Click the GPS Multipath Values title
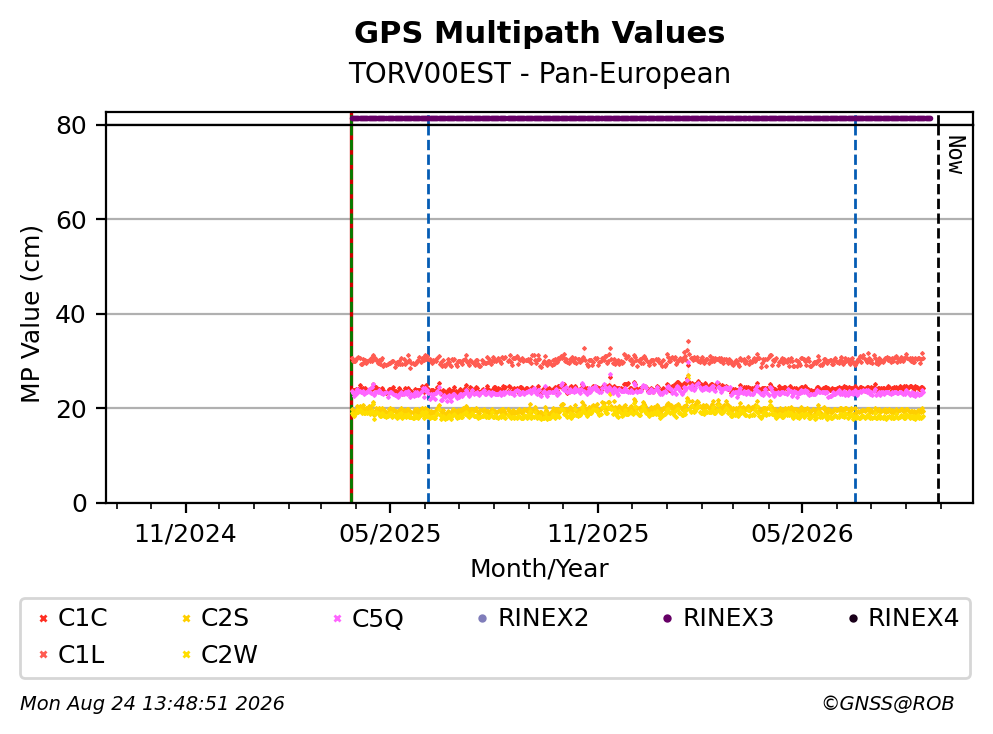 [540, 32]
